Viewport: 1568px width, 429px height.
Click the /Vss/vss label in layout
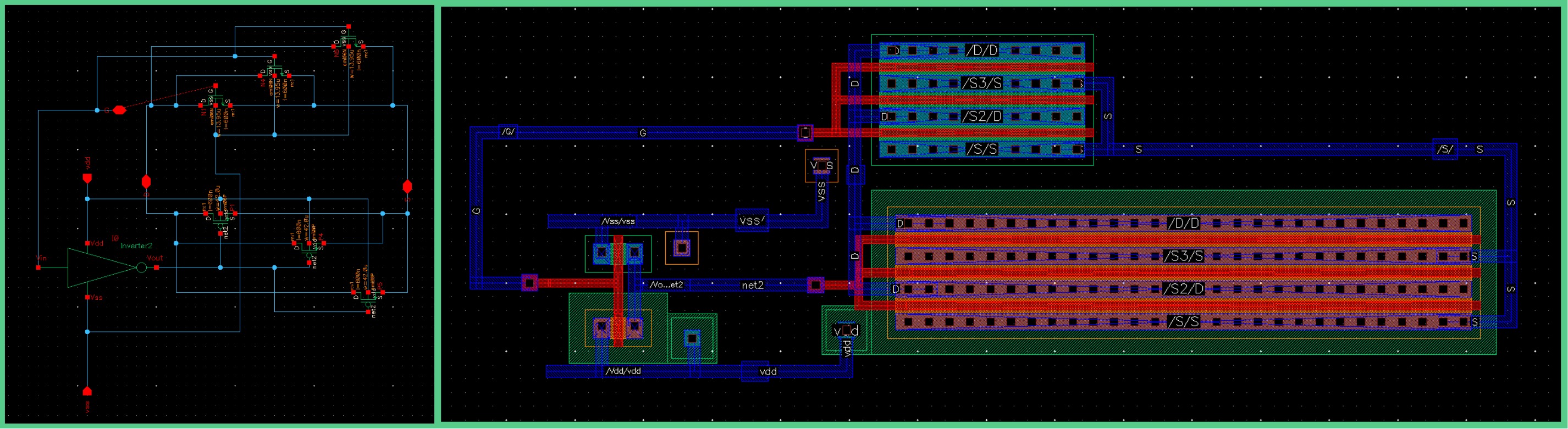[x=618, y=221]
